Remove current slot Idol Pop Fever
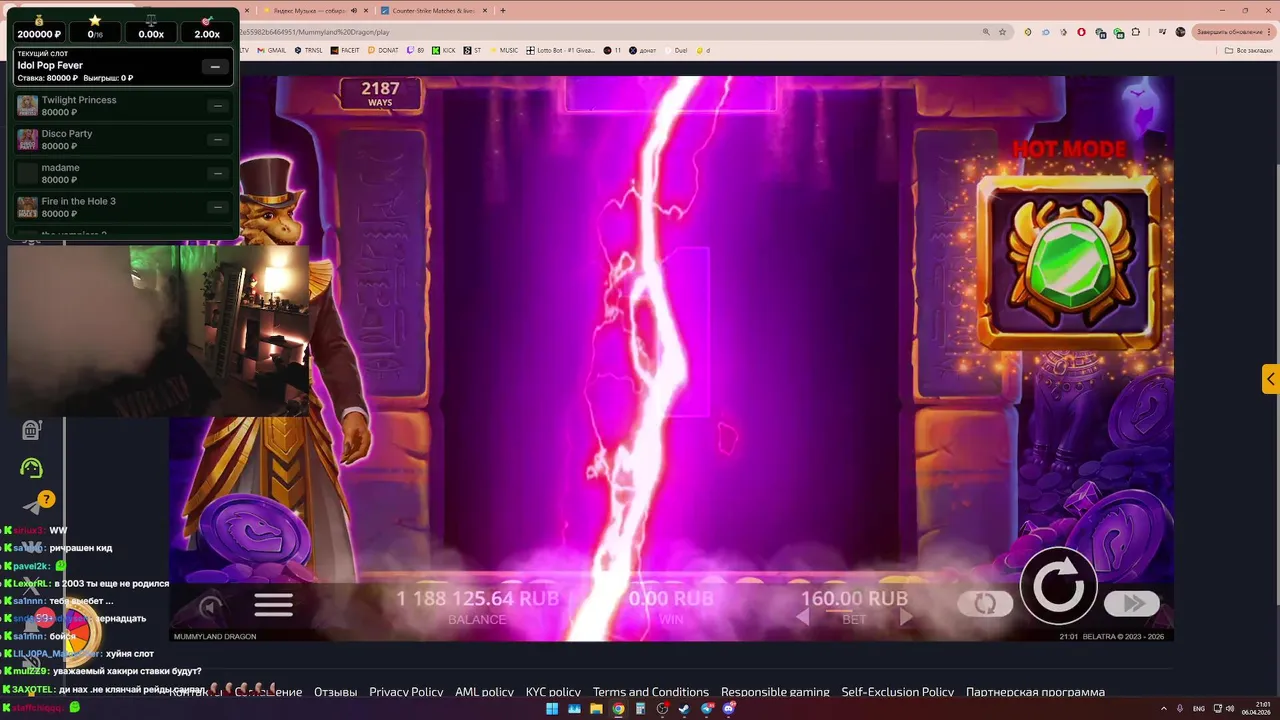This screenshot has height=720, width=1280. point(215,66)
